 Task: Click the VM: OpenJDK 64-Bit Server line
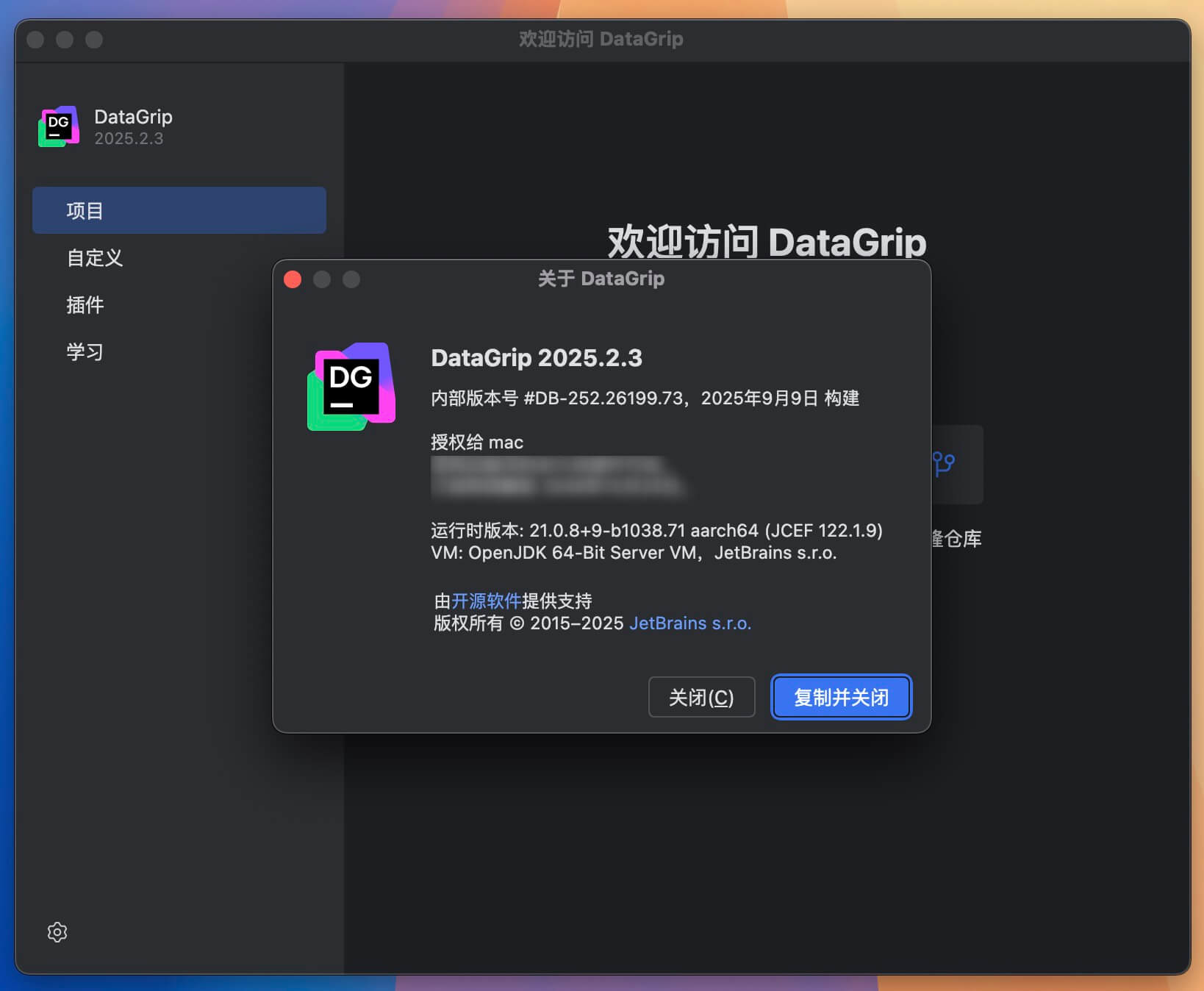coord(634,553)
